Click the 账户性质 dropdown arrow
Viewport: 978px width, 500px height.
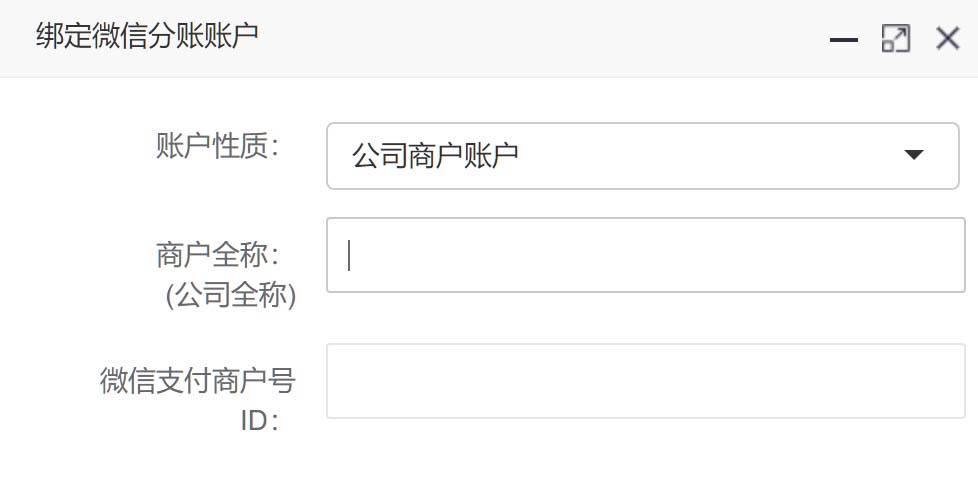coord(912,155)
